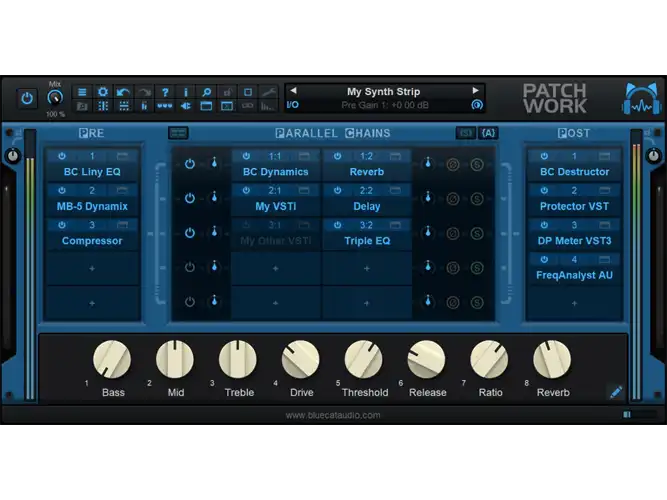Bypass the BC Liny EQ plugin
Screen dimensions: 667x500
(x=62, y=156)
